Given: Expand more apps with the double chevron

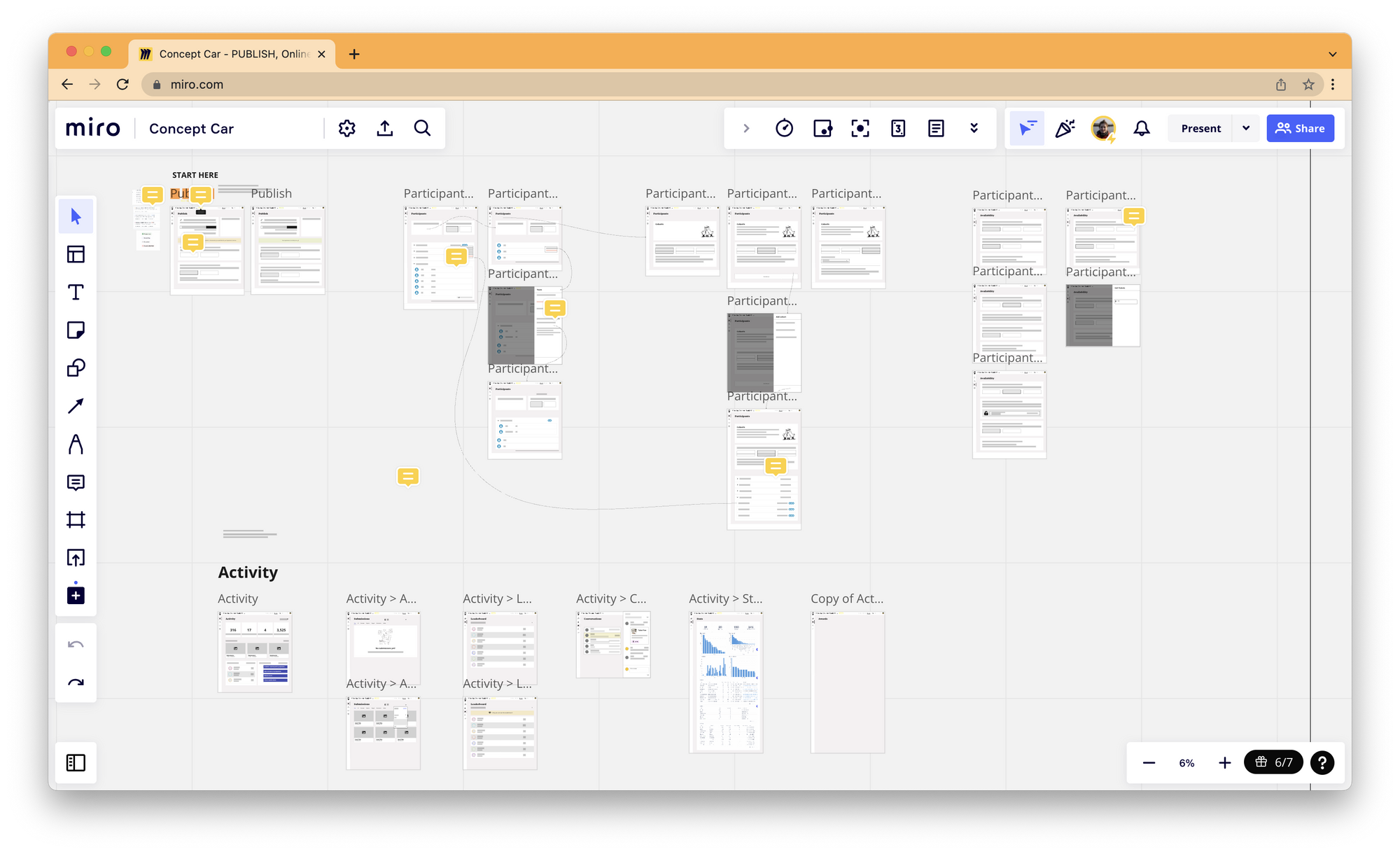Looking at the screenshot, I should click(x=974, y=128).
